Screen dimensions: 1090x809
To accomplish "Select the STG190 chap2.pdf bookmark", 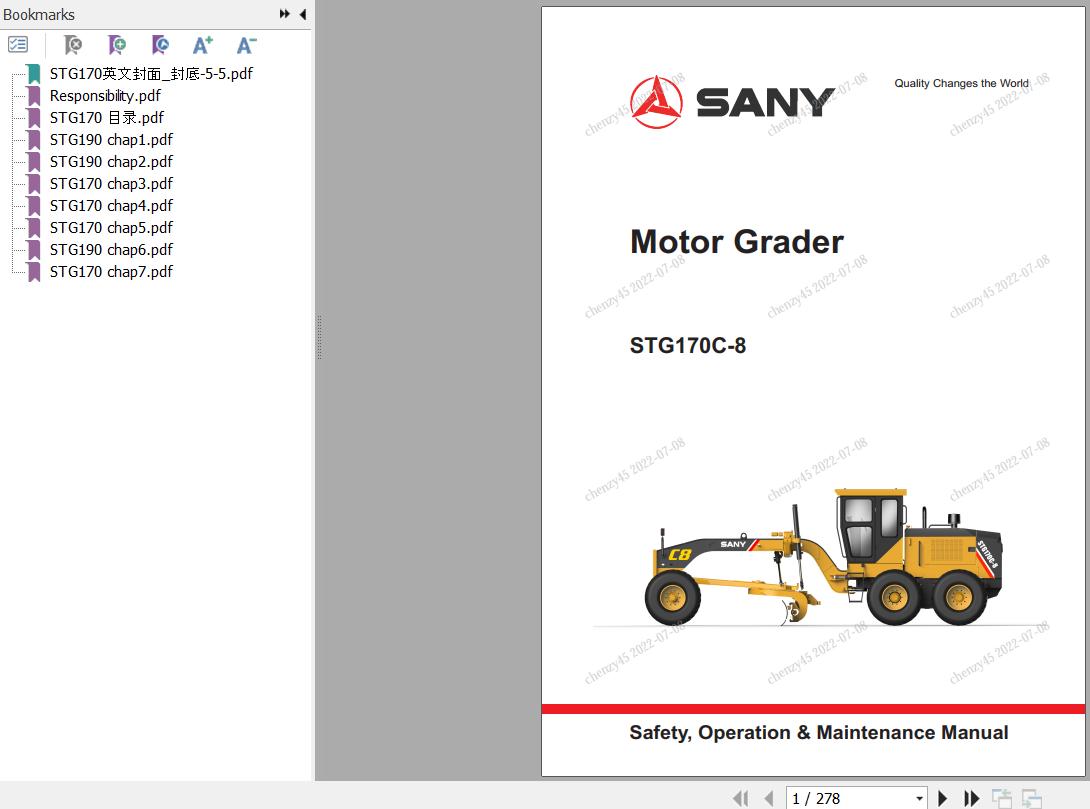I will [x=111, y=162].
